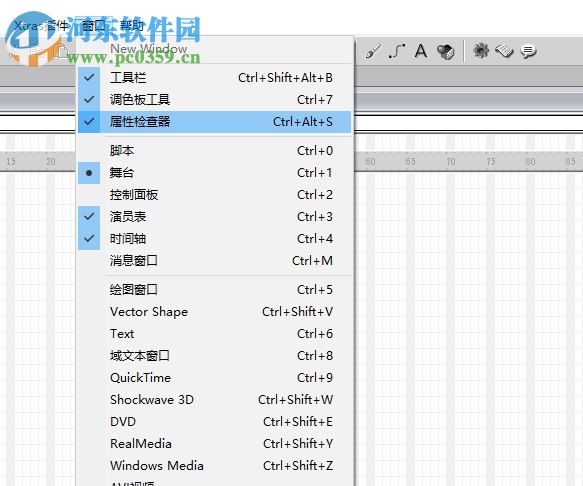Click the Ctrl+Shift+Alt+B shortcut text
This screenshot has width=583, height=486.
point(285,78)
